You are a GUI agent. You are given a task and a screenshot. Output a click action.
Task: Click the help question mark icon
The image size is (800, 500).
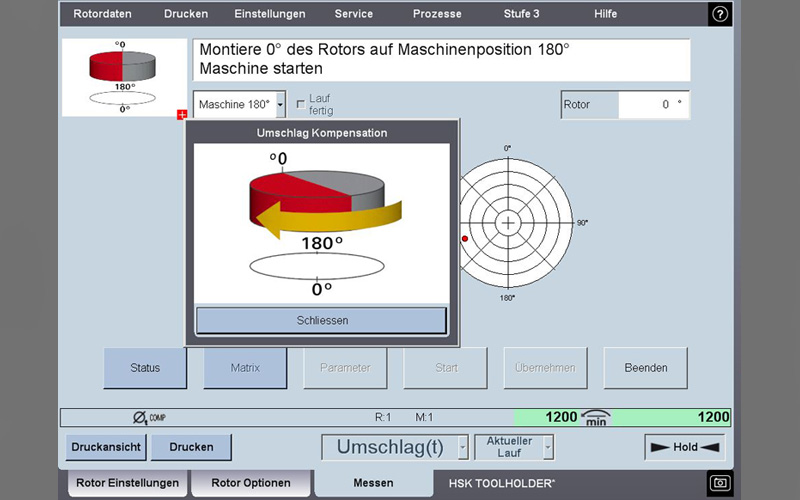coord(720,14)
